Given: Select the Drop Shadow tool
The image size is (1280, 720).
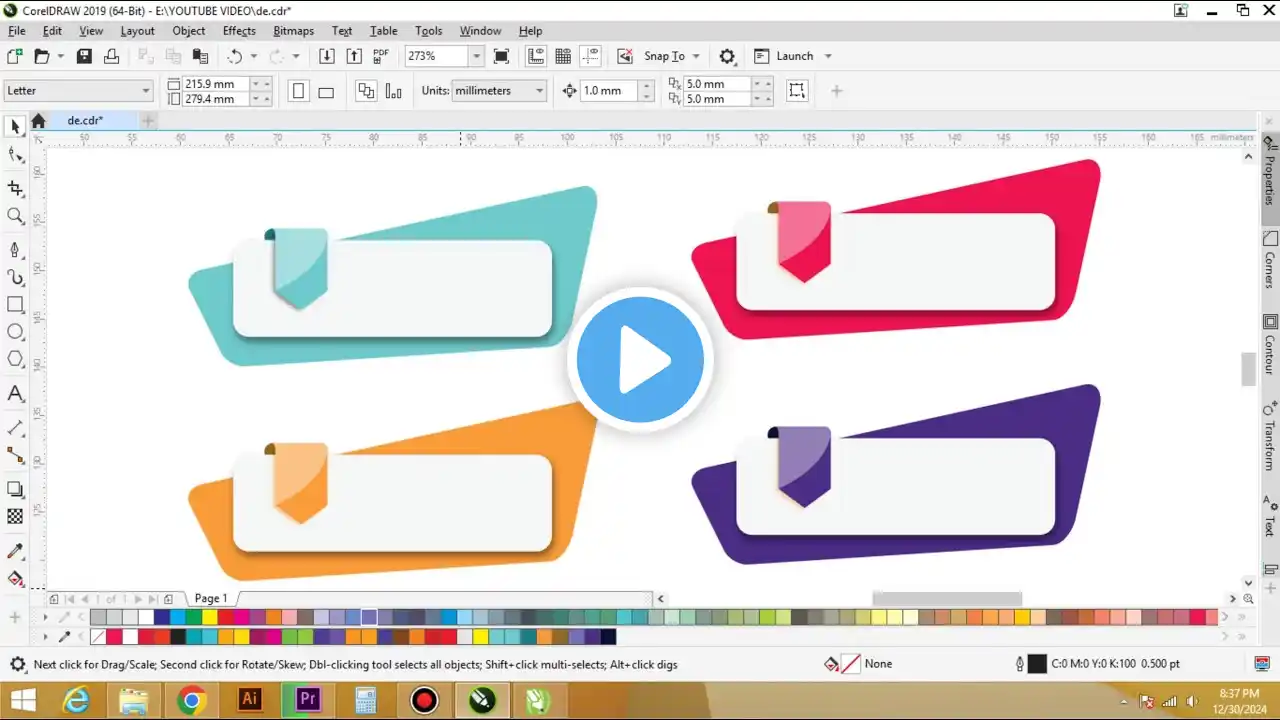Looking at the screenshot, I should click(15, 489).
